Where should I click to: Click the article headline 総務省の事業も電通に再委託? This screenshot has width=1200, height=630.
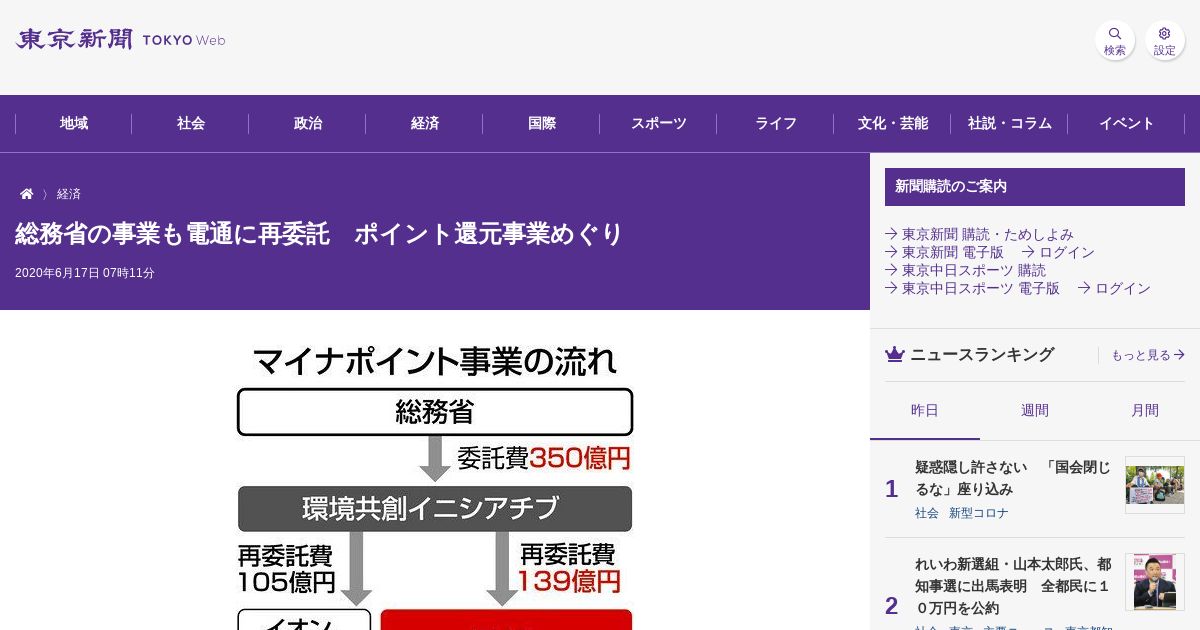(x=319, y=234)
